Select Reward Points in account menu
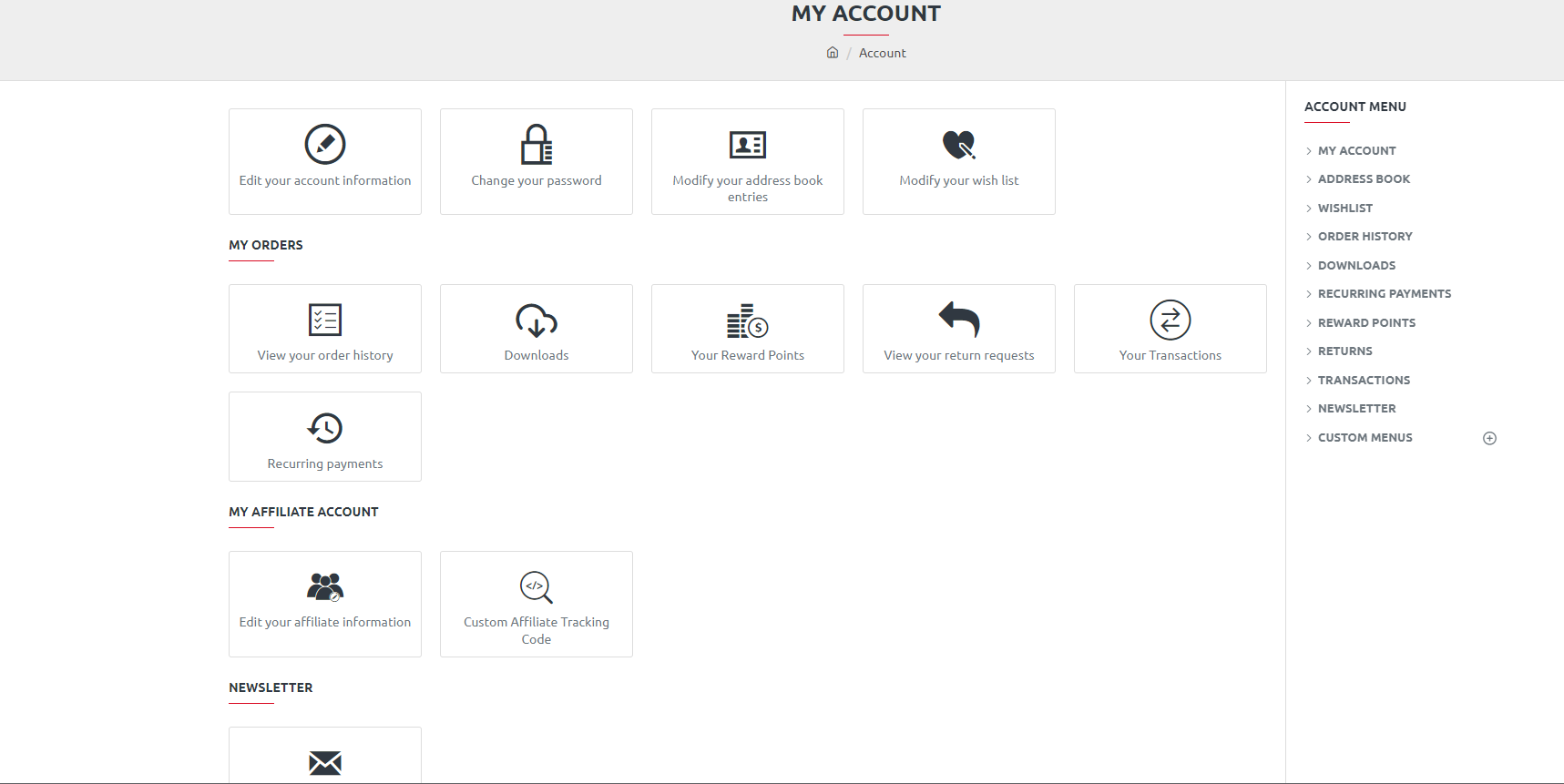This screenshot has height=784, width=1564. tap(1366, 322)
